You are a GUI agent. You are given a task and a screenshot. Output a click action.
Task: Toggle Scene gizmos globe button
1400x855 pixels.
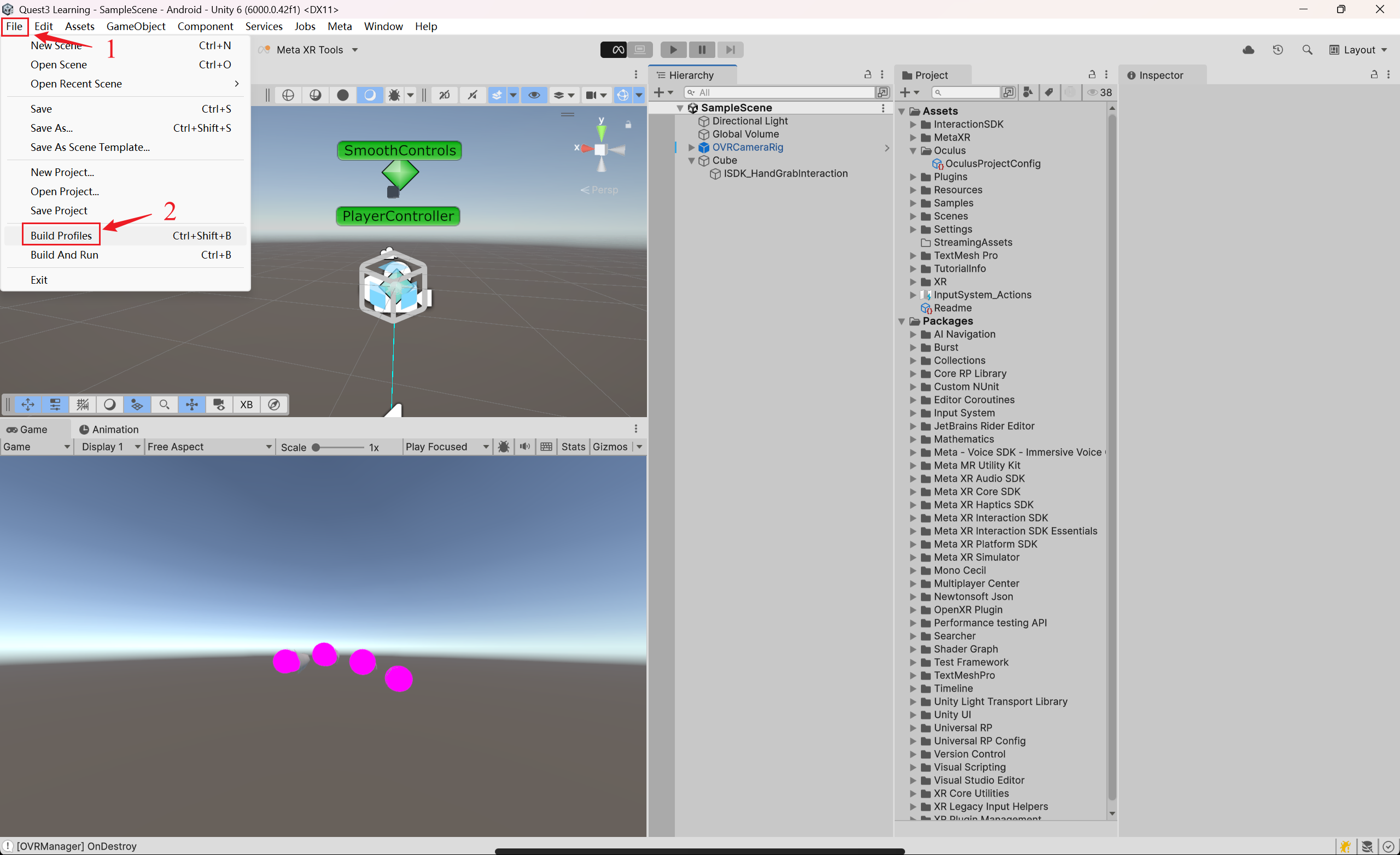pyautogui.click(x=623, y=95)
